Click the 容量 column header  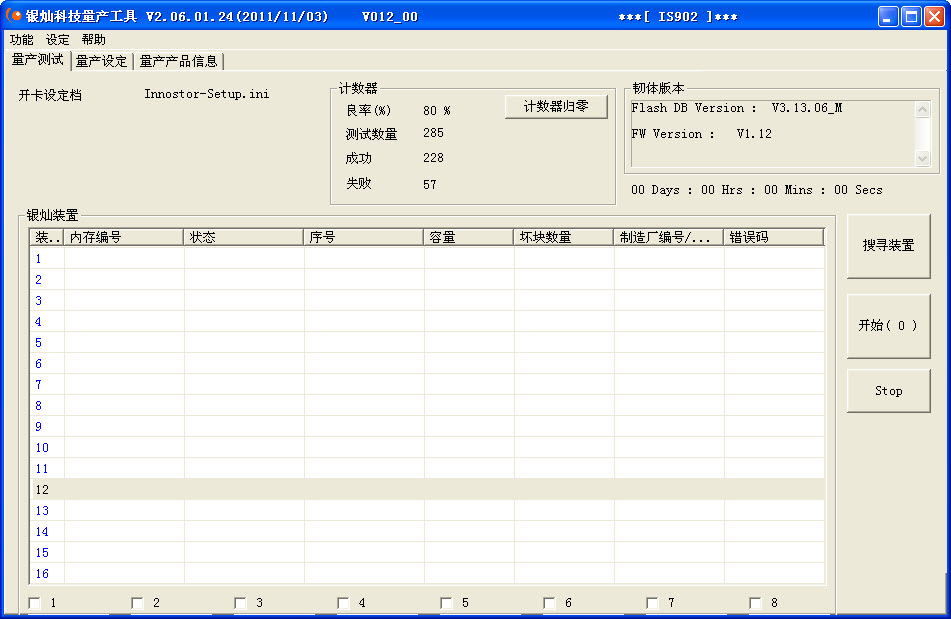coord(468,237)
